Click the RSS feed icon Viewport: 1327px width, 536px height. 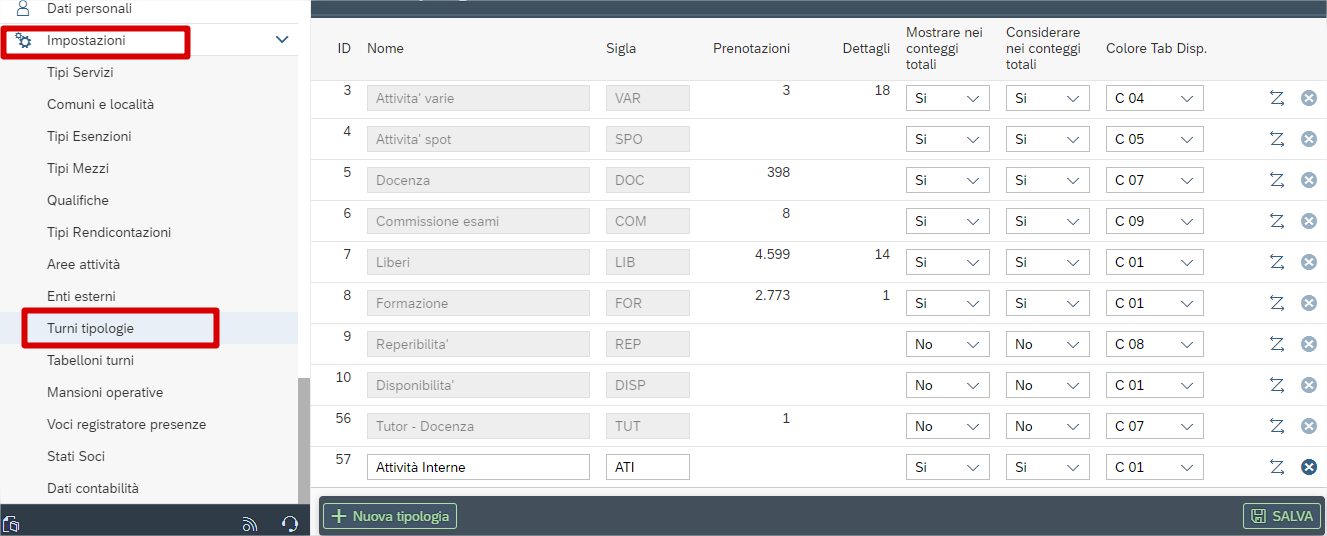pos(250,523)
